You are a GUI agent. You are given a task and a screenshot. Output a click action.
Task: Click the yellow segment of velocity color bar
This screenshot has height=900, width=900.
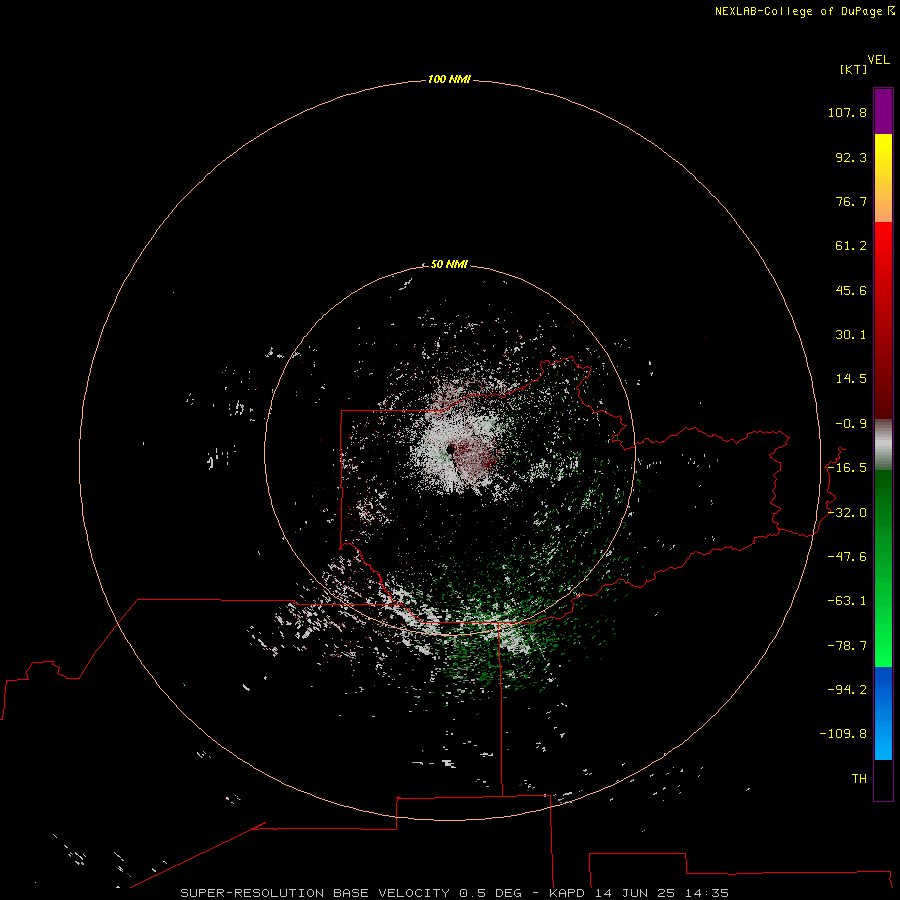pyautogui.click(x=883, y=178)
